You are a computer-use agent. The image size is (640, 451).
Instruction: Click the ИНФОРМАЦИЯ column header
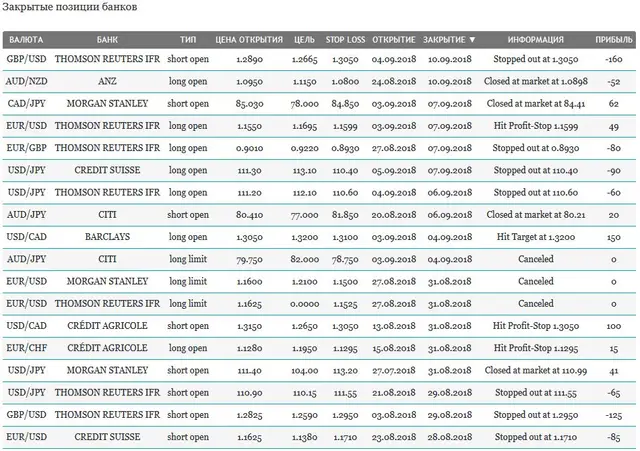point(536,40)
